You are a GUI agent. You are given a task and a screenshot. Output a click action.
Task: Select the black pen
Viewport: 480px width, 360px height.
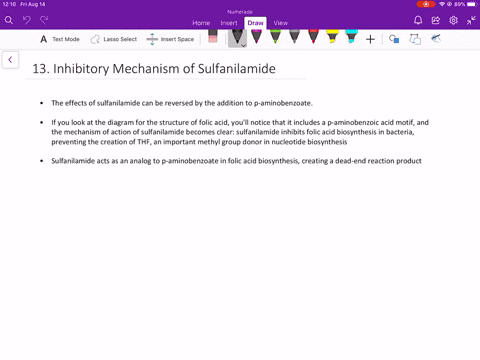(237, 37)
